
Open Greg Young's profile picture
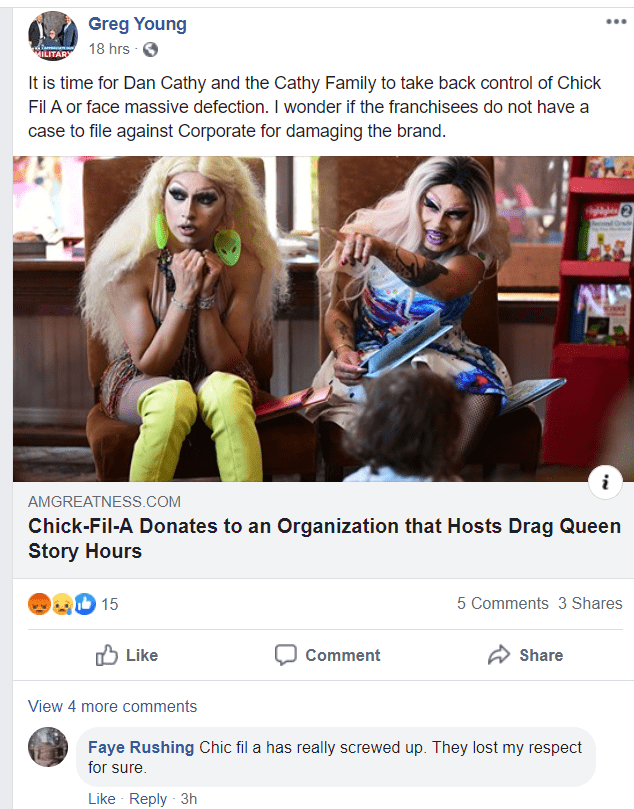(53, 36)
